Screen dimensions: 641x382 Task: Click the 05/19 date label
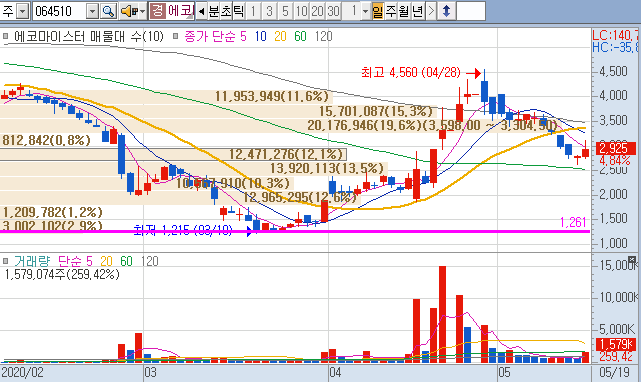tap(614, 373)
